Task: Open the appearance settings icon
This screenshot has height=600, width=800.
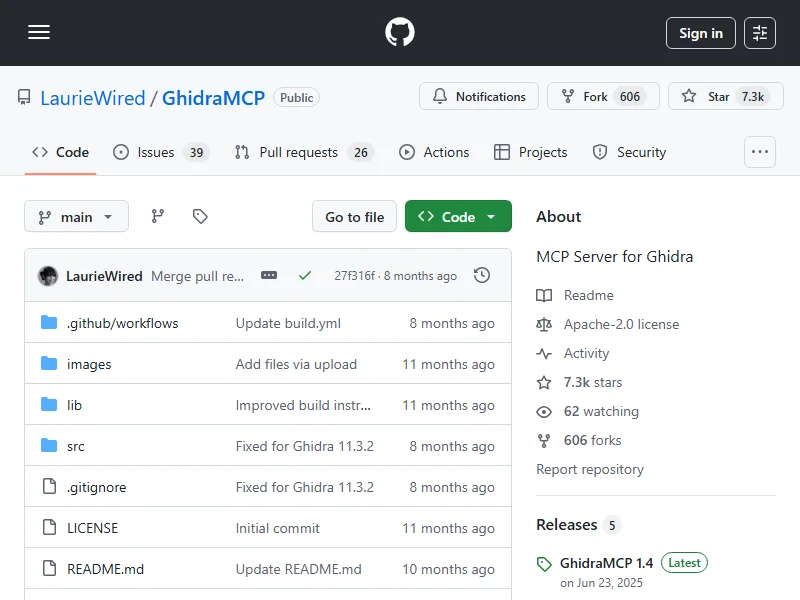Action: pyautogui.click(x=760, y=33)
